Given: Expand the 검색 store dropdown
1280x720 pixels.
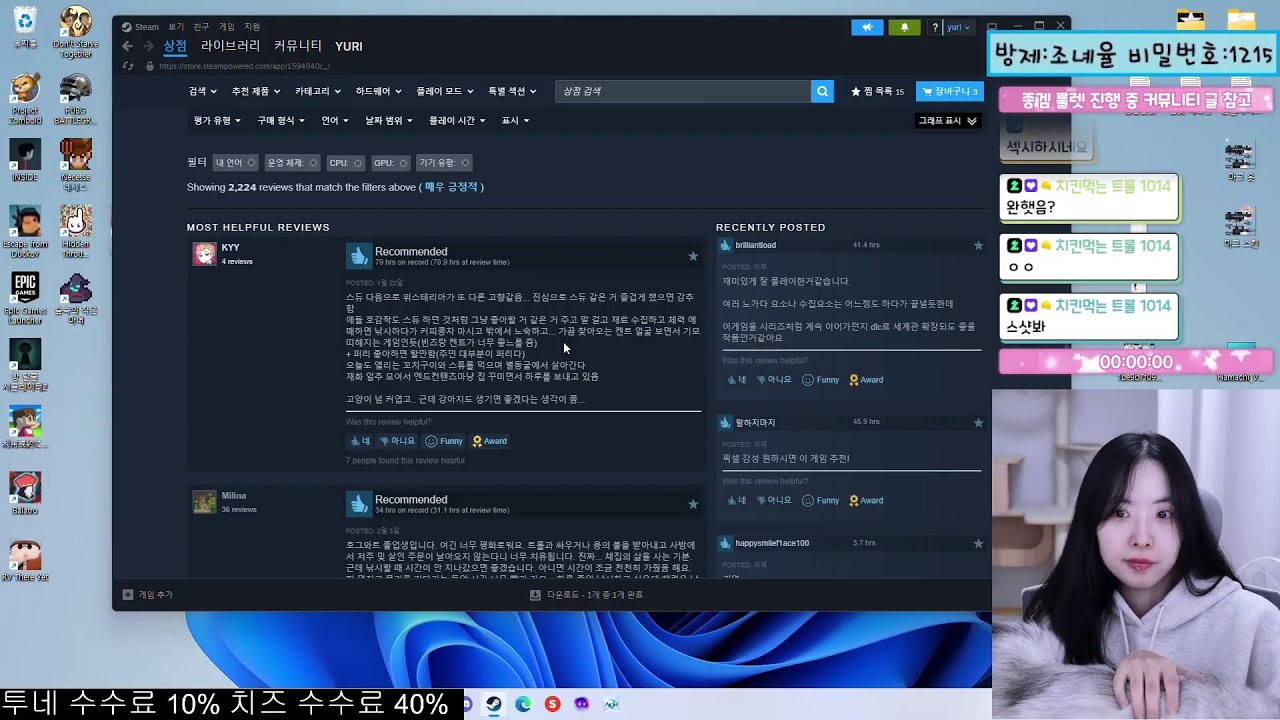Looking at the screenshot, I should [x=202, y=91].
